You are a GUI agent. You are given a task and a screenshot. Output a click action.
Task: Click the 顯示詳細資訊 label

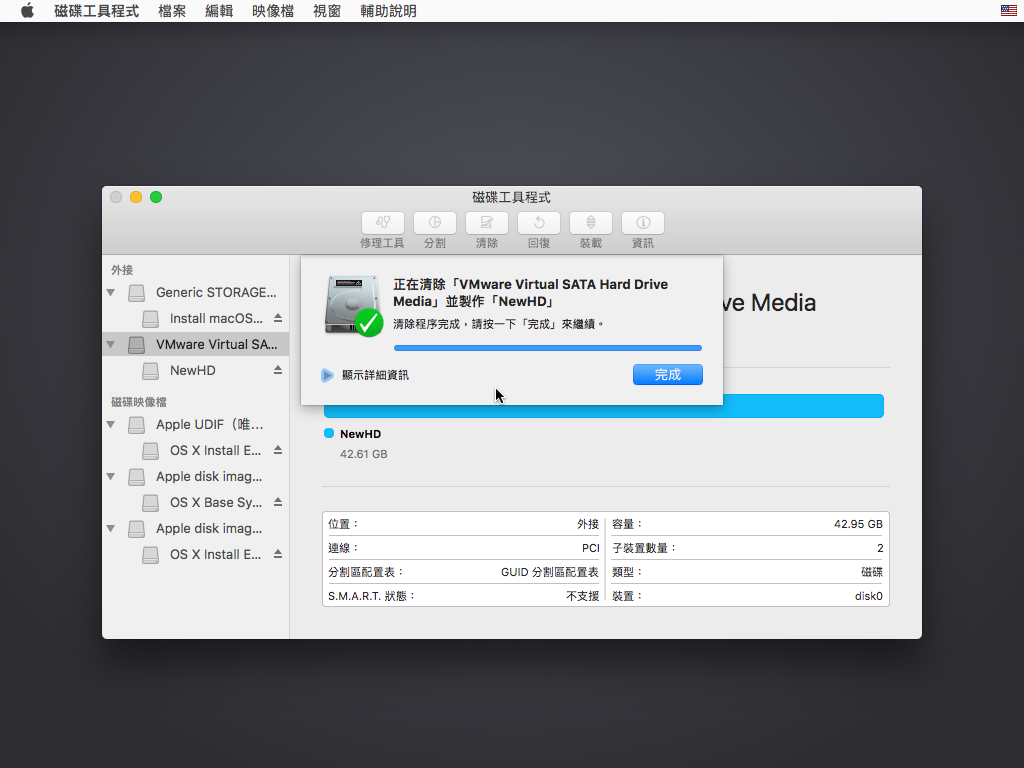coord(376,375)
